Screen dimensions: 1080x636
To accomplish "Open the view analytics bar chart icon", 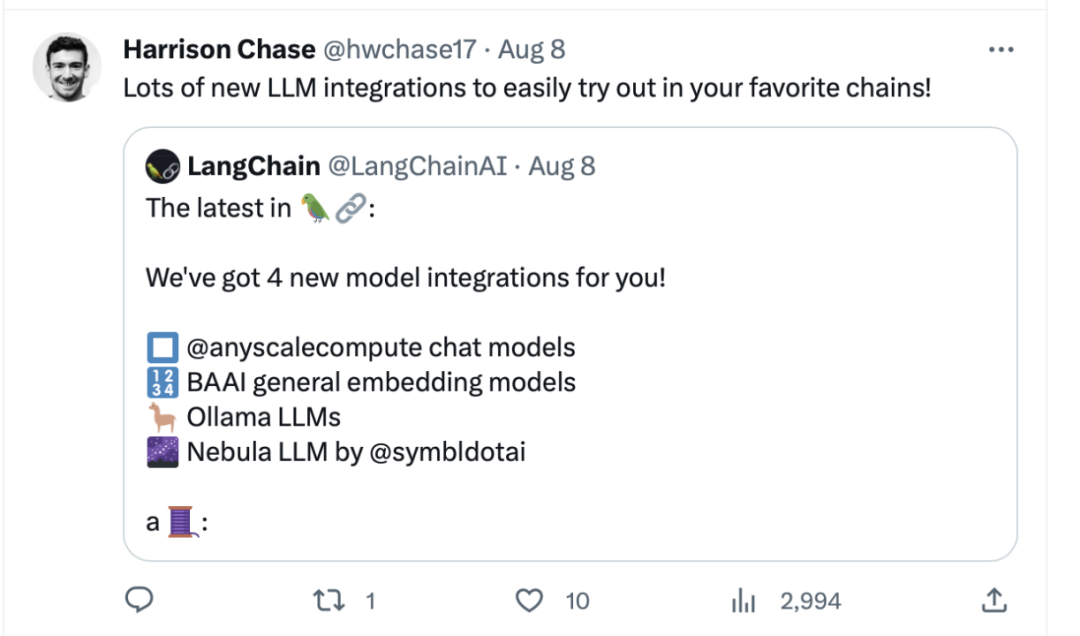I will [742, 600].
